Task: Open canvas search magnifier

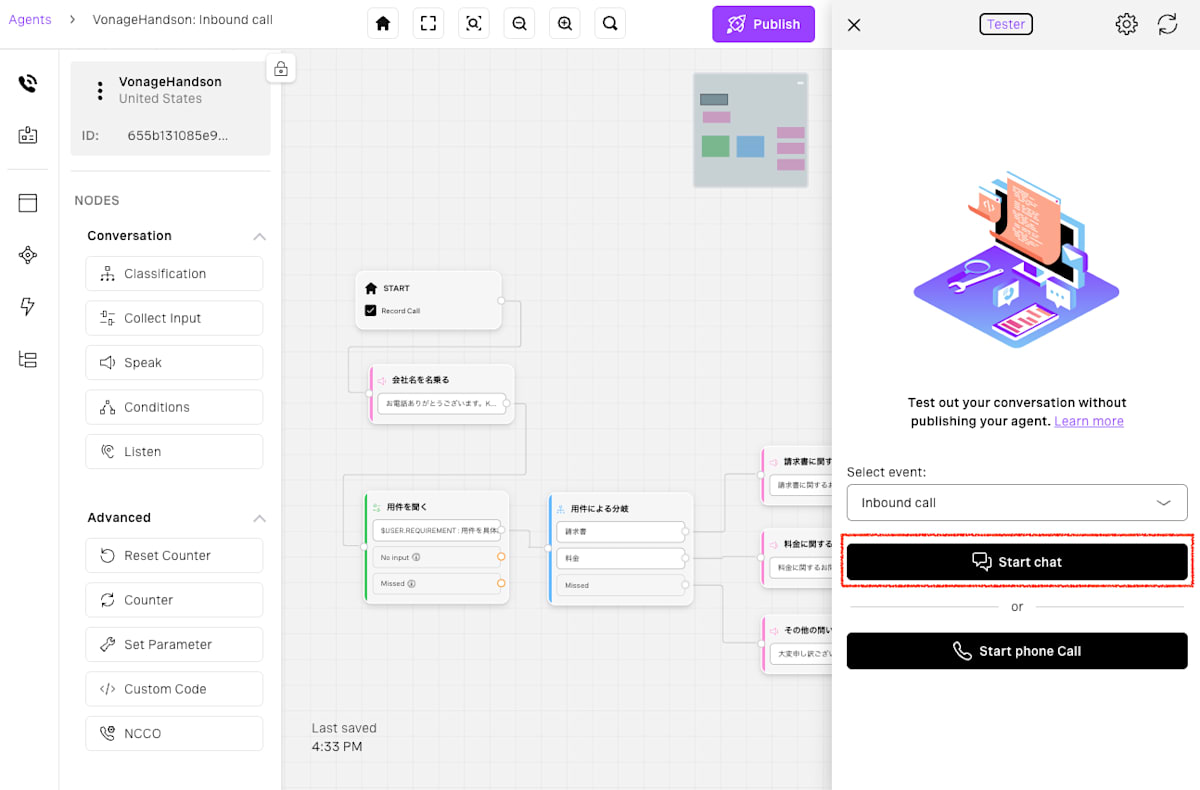Action: tap(610, 24)
